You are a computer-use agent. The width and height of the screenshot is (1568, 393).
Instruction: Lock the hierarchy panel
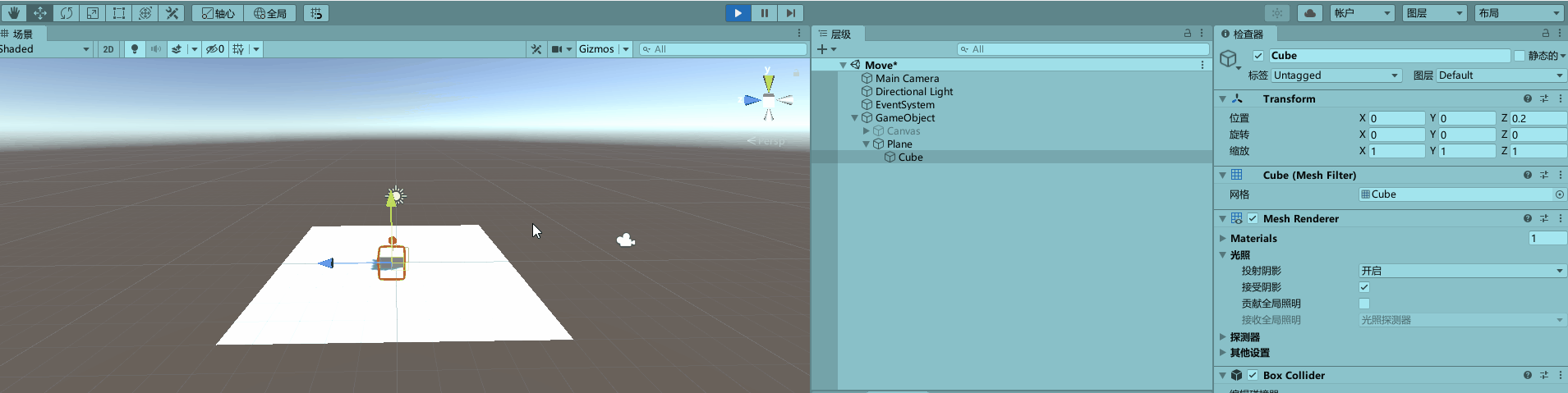(1188, 34)
